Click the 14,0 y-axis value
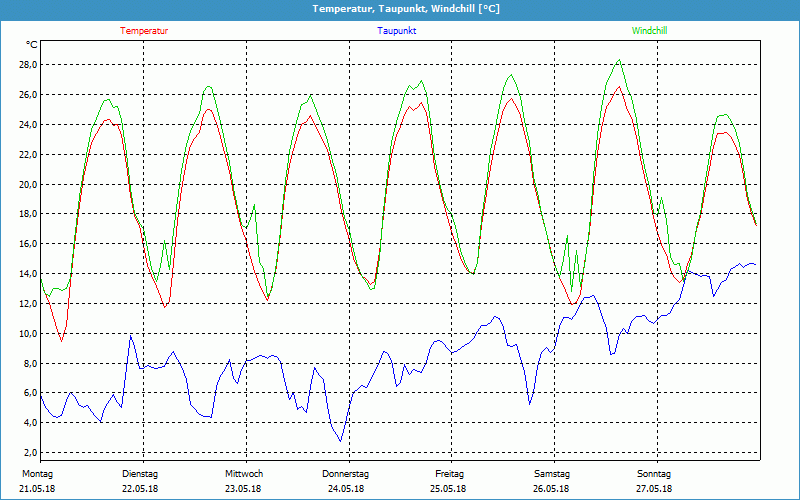 28,273
